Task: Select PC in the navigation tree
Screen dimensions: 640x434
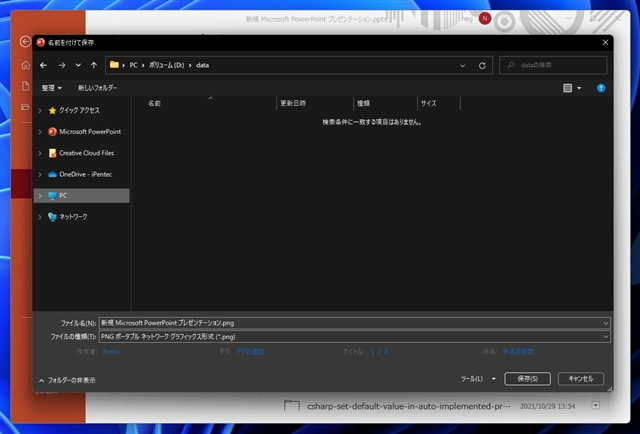Action: coord(82,196)
